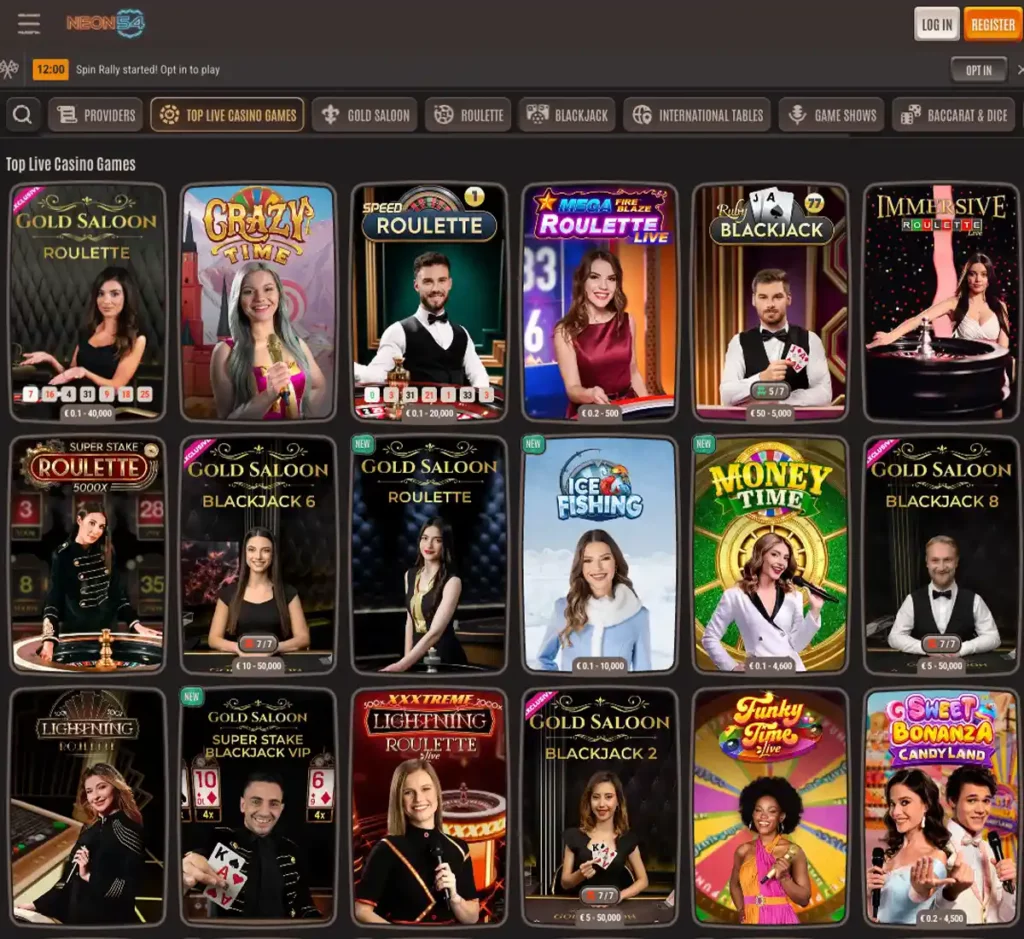Click the Blackjack category icon
The image size is (1024, 939).
coord(537,114)
